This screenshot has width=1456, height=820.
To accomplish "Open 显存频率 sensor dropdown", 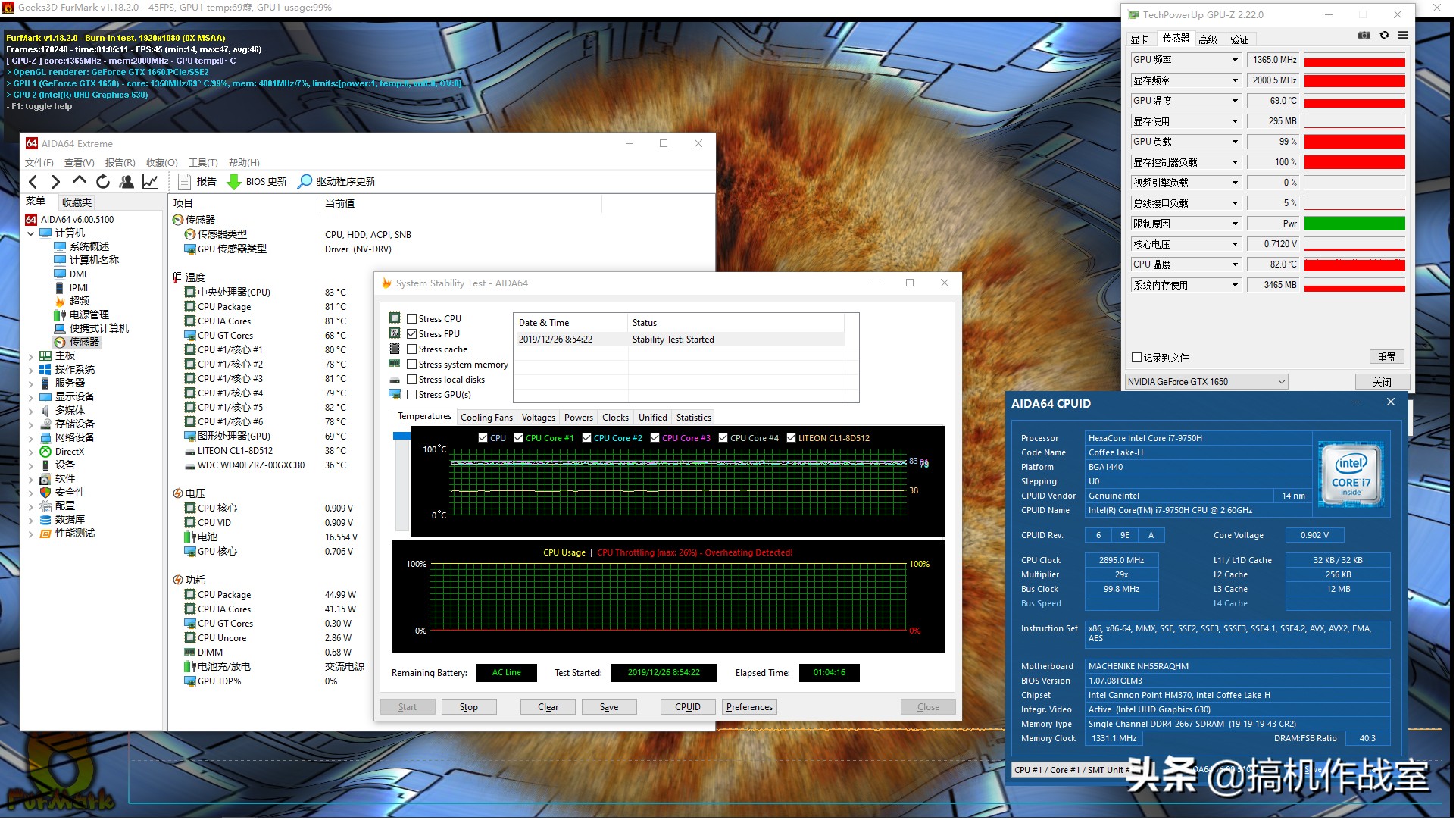I will point(1236,80).
